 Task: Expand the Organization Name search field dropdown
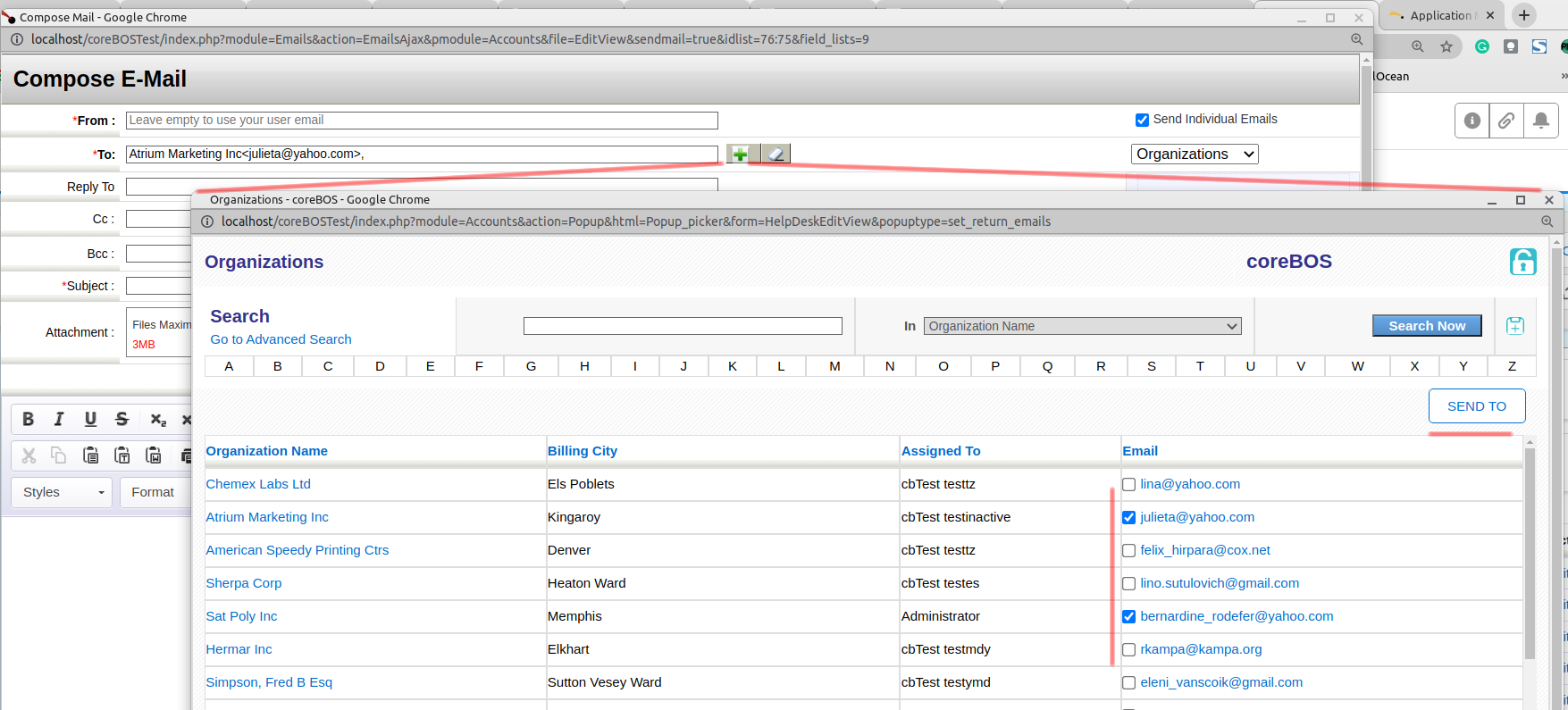coord(1082,327)
